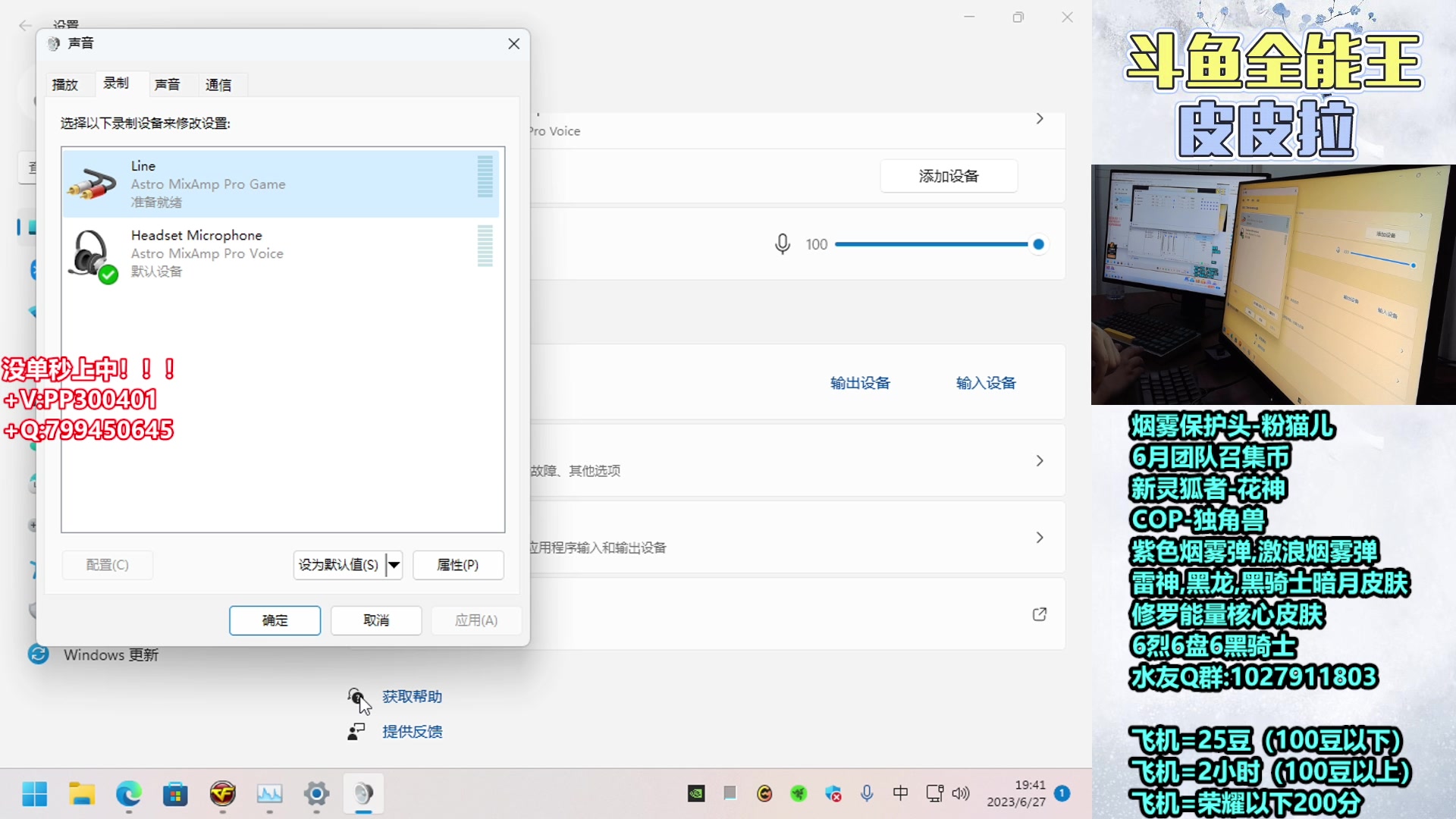Switch to the 通信 tab
This screenshot has height=819, width=1456.
point(218,84)
